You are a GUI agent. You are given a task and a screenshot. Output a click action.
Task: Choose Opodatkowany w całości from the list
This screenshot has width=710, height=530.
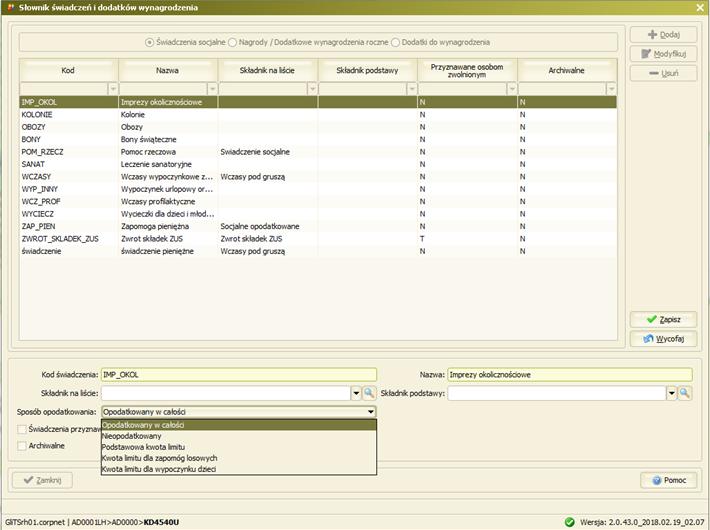click(239, 425)
